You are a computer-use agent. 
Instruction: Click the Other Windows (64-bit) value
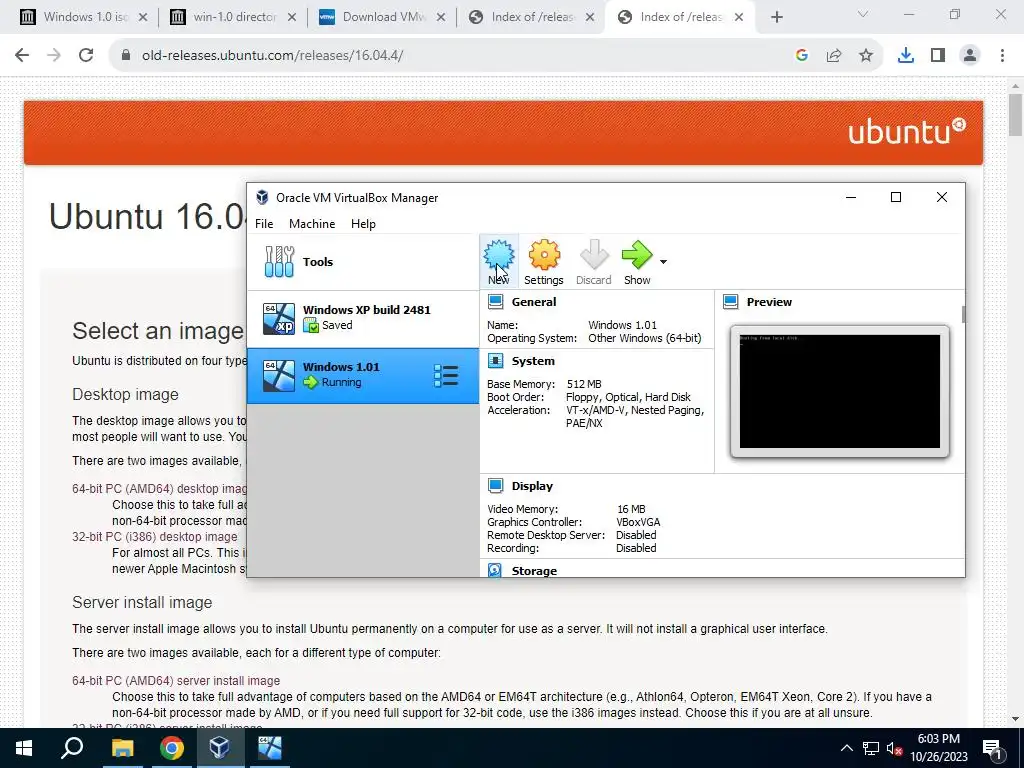pos(645,338)
